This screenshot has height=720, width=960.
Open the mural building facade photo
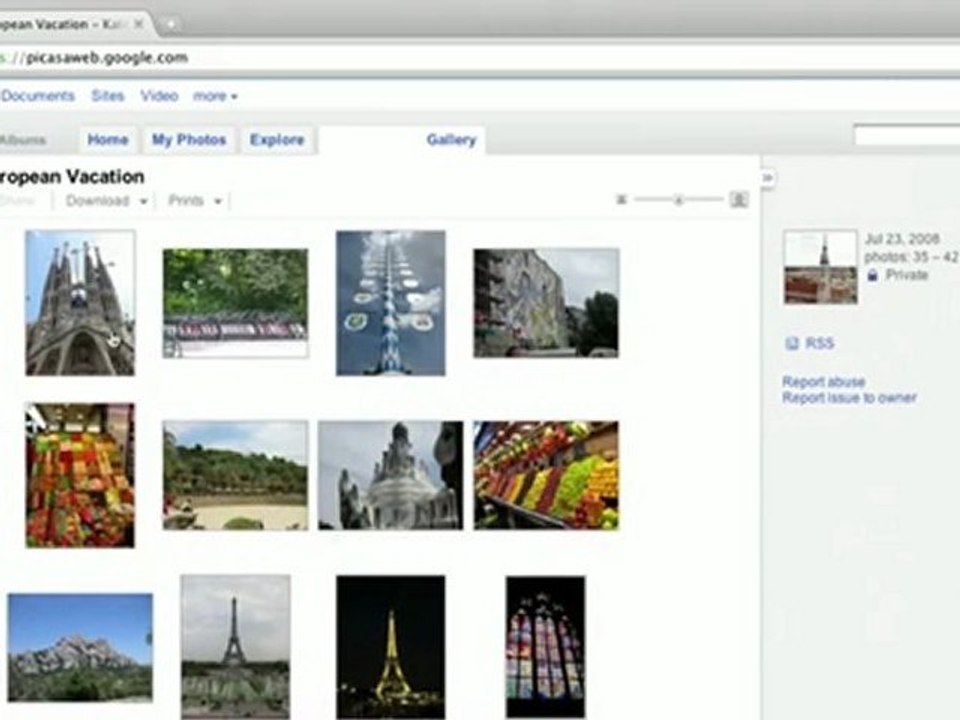point(546,303)
